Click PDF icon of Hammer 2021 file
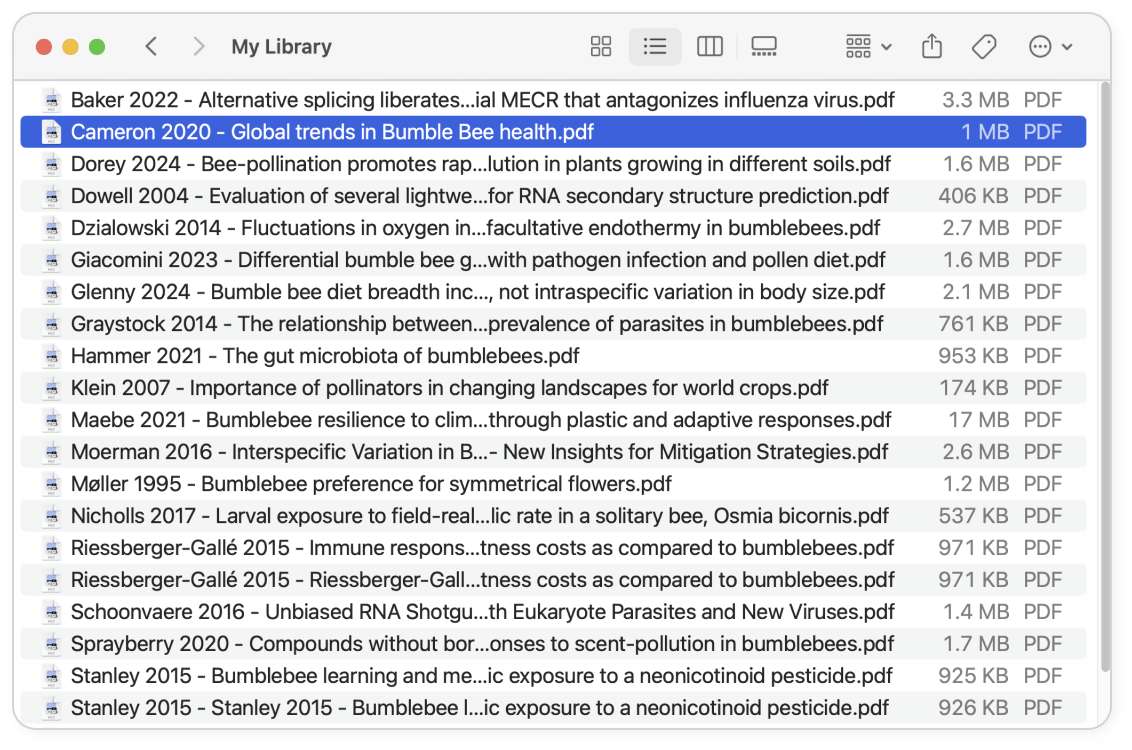 coord(51,356)
